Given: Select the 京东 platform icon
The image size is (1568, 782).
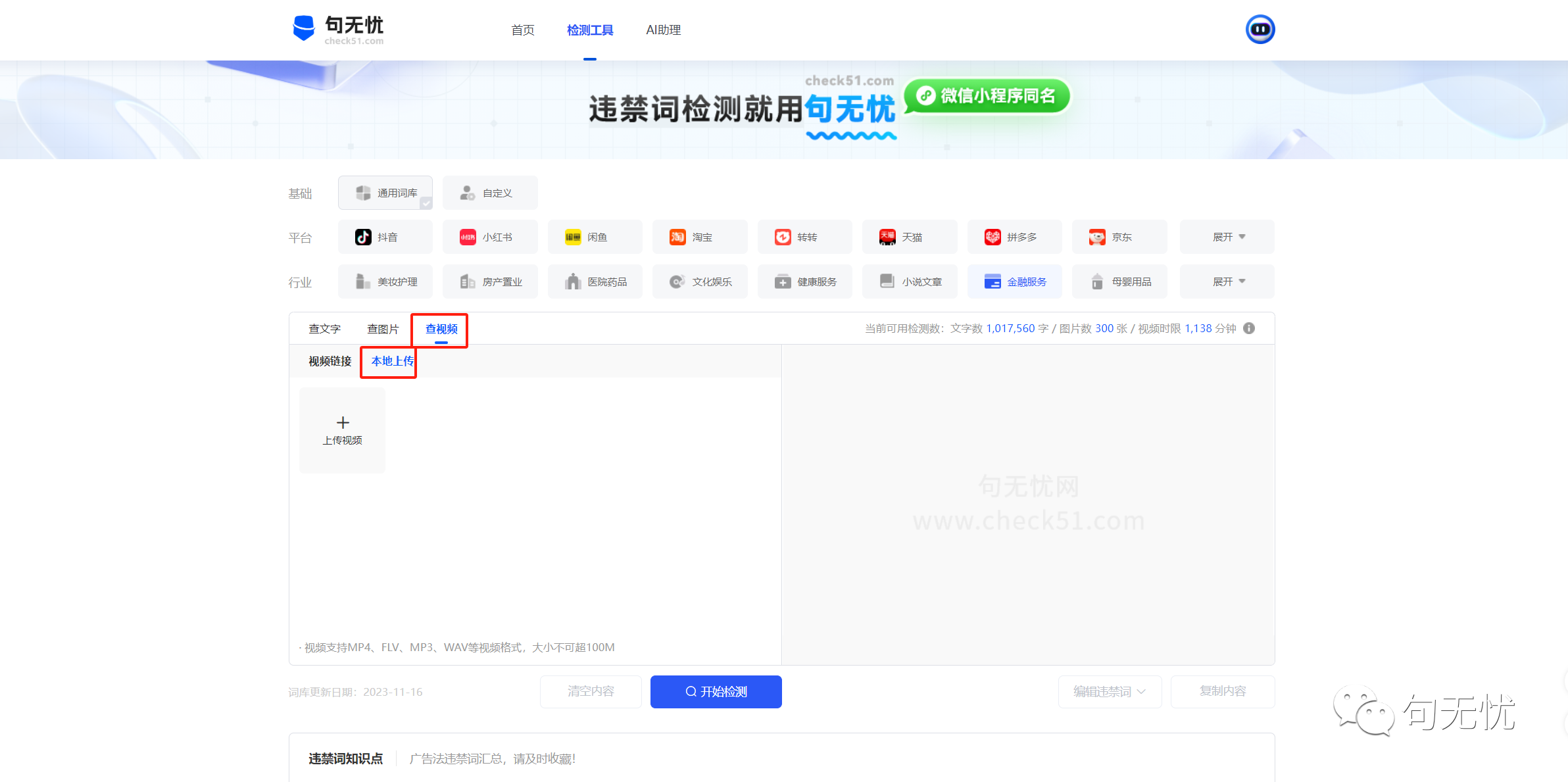Looking at the screenshot, I should [1097, 237].
